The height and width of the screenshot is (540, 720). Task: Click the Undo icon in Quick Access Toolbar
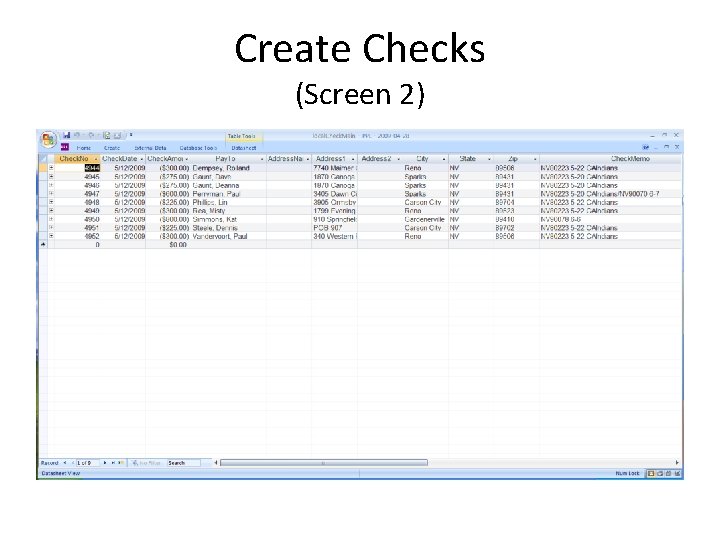(77, 135)
